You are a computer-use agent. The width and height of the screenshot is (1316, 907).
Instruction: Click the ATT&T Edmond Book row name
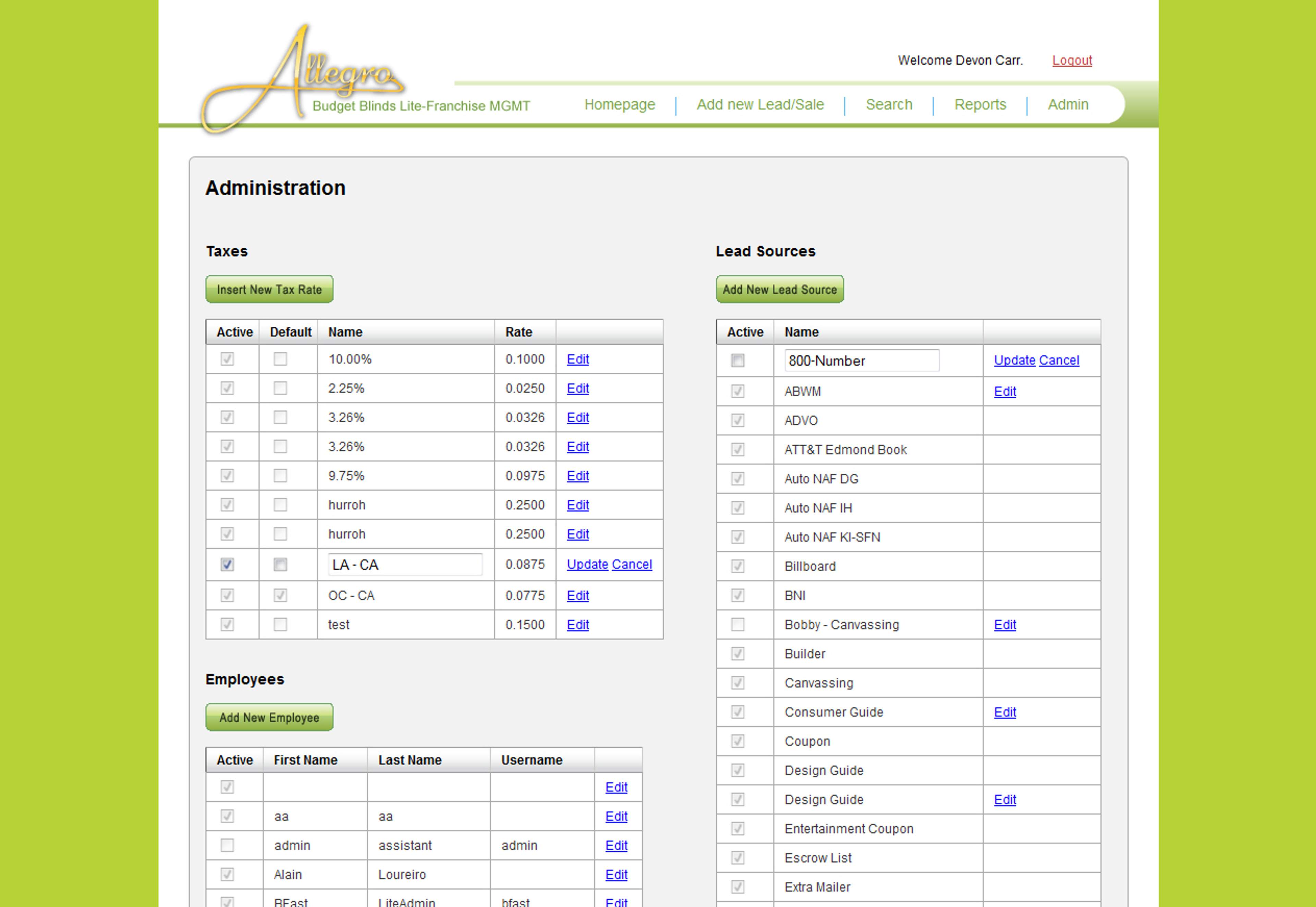(845, 449)
